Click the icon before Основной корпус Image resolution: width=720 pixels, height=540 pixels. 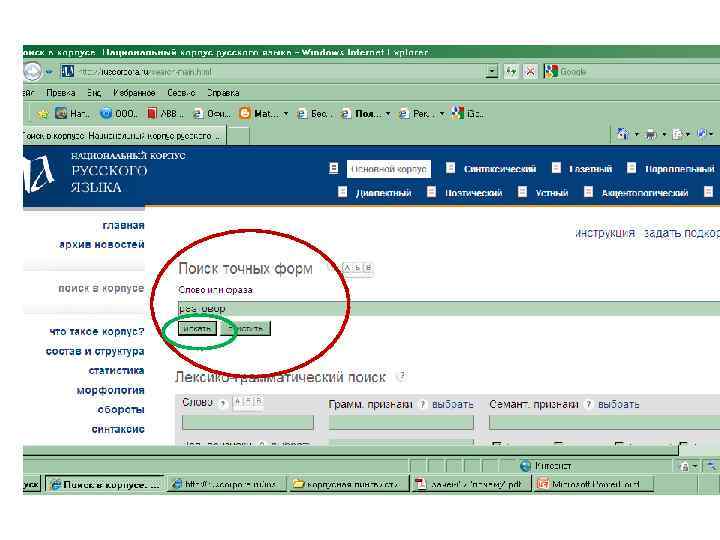(334, 169)
